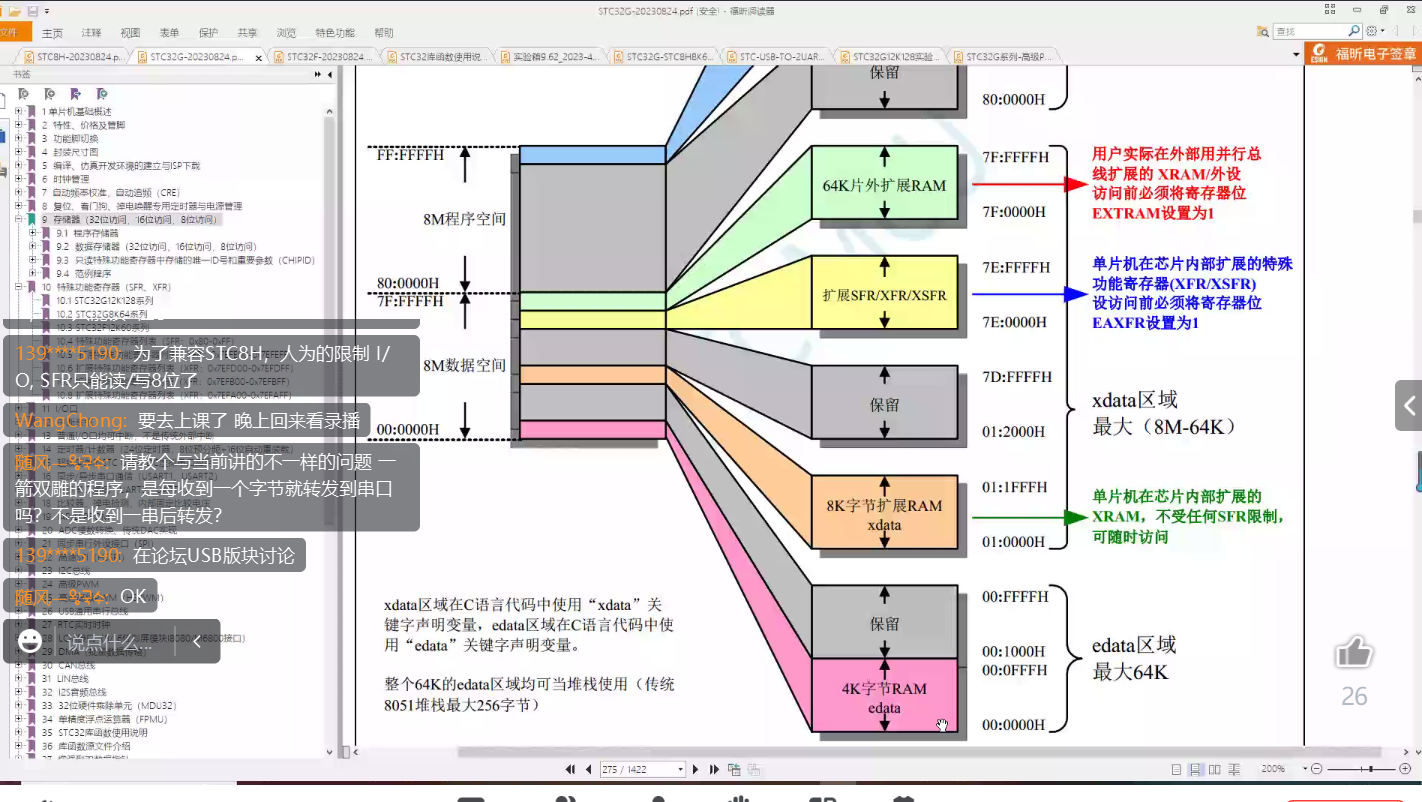The image size is (1422, 802).
Task: Go to the previous page arrow
Action: [586, 769]
